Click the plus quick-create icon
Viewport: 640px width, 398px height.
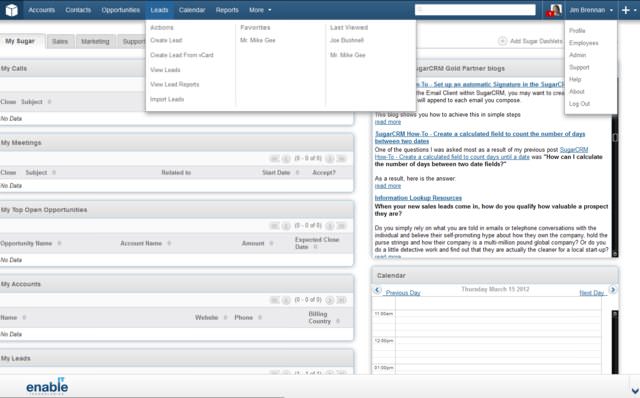pos(626,10)
